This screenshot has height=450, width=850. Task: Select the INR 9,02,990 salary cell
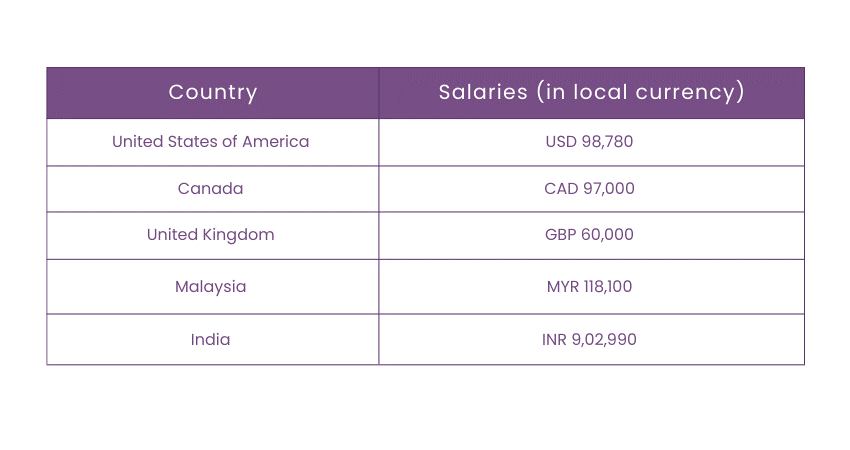pyautogui.click(x=590, y=340)
